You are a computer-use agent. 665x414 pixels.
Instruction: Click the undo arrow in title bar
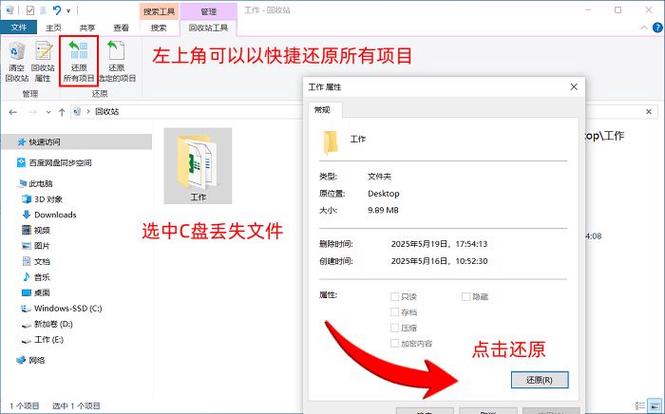click(x=57, y=10)
